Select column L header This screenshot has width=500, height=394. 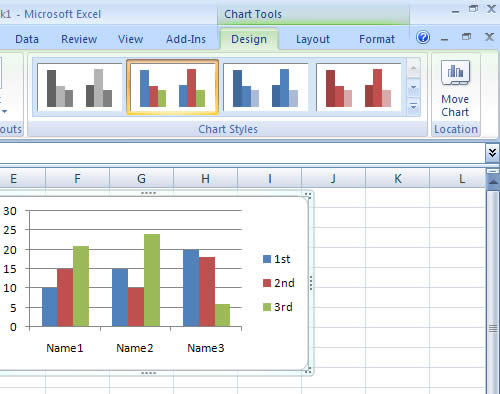457,179
